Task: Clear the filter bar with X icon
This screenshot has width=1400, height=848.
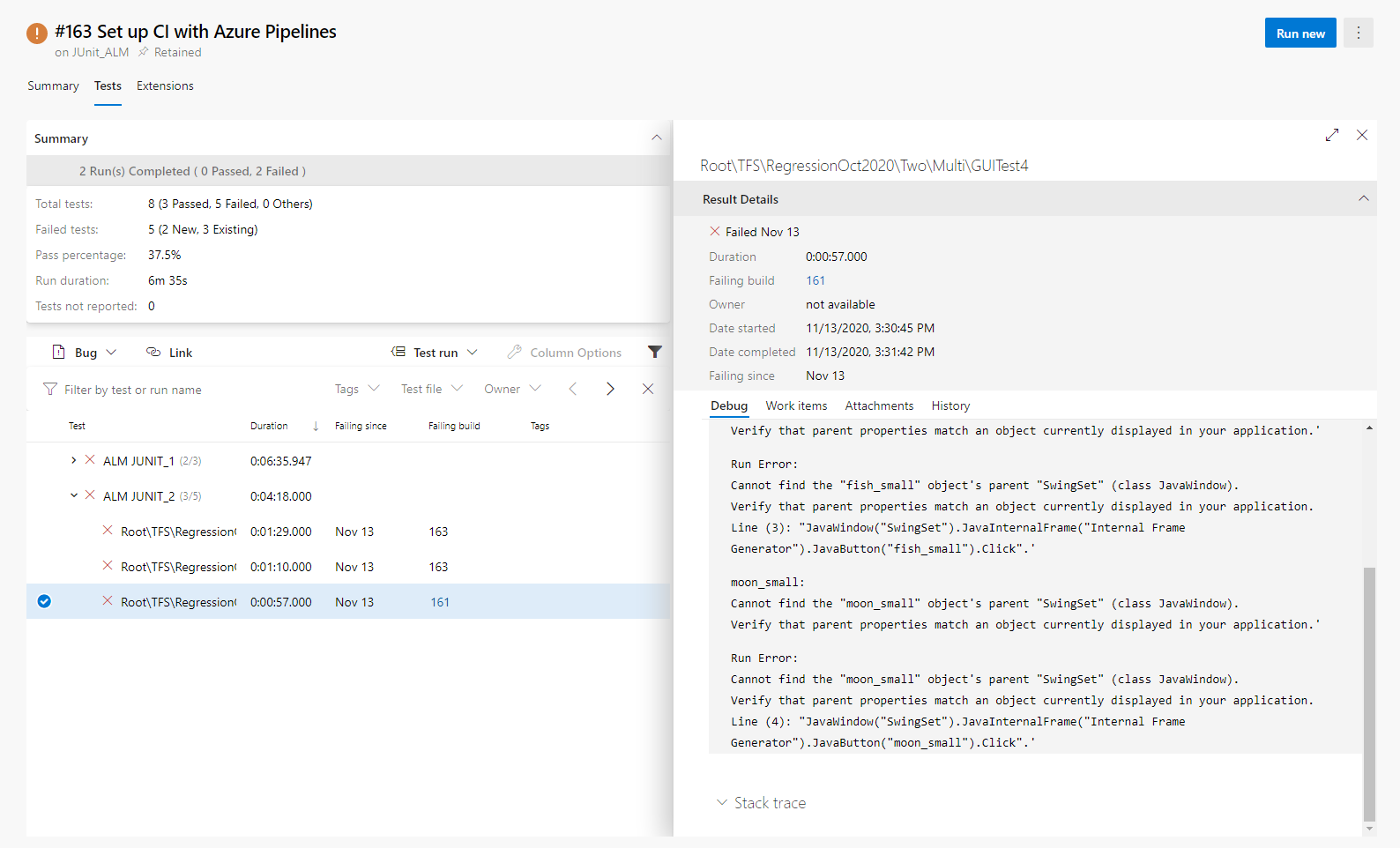Action: pyautogui.click(x=648, y=389)
